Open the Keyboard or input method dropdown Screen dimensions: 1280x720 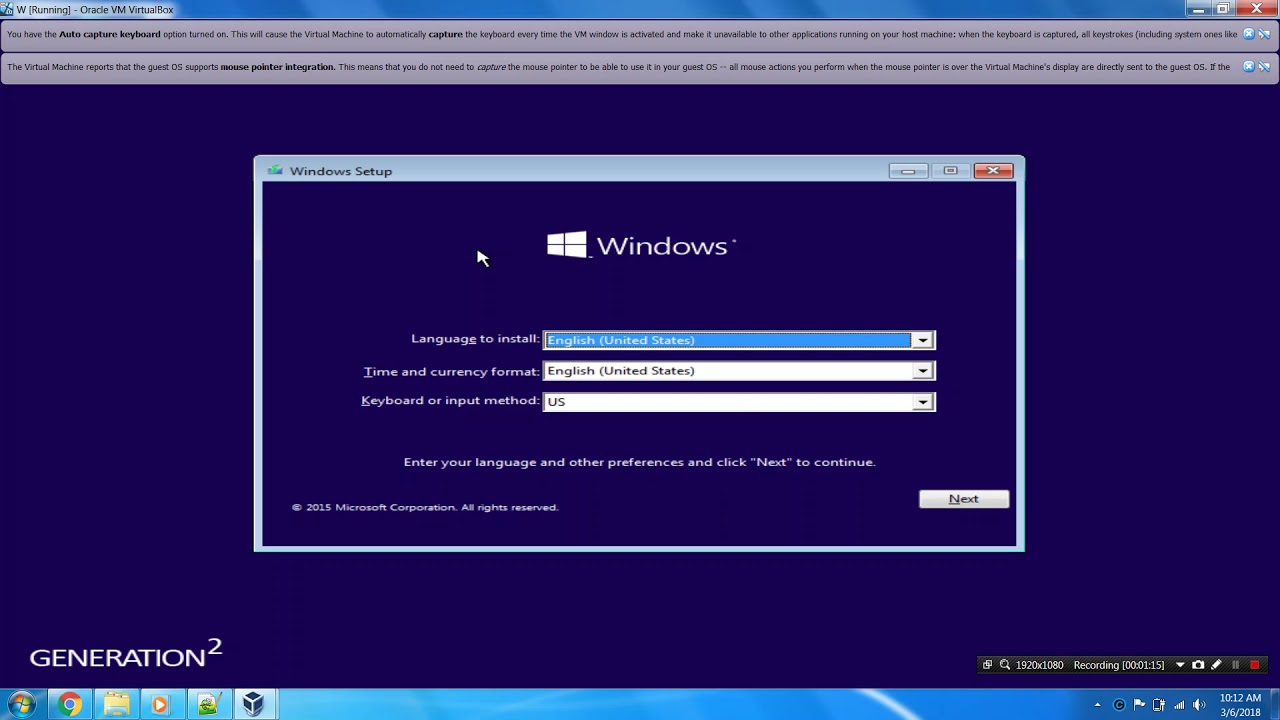739,402
